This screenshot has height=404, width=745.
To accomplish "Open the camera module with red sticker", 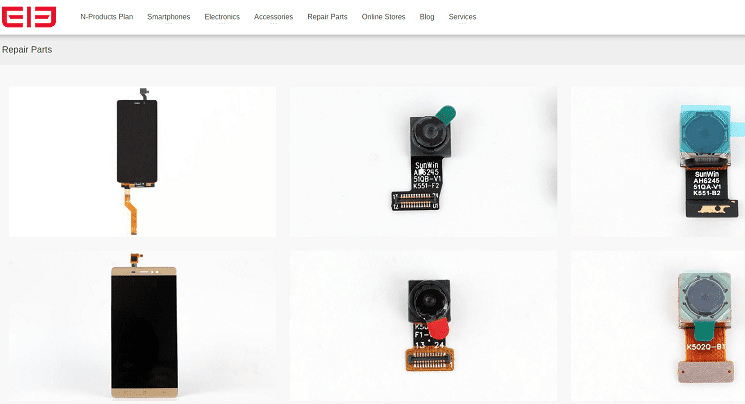I will (423, 326).
